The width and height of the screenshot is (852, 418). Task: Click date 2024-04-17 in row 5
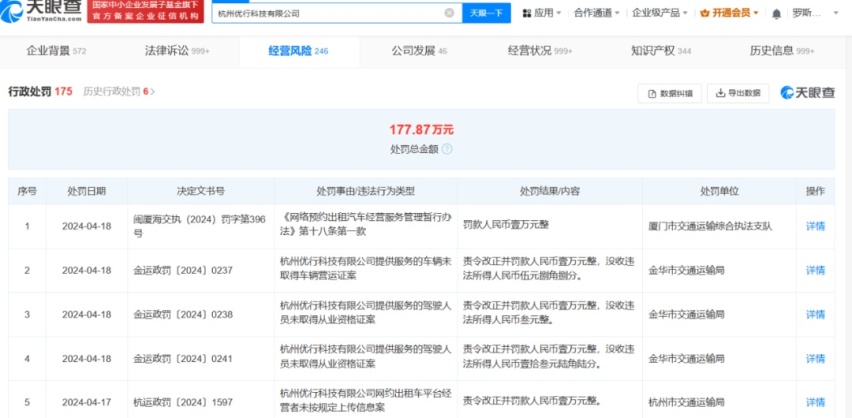pyautogui.click(x=86, y=402)
